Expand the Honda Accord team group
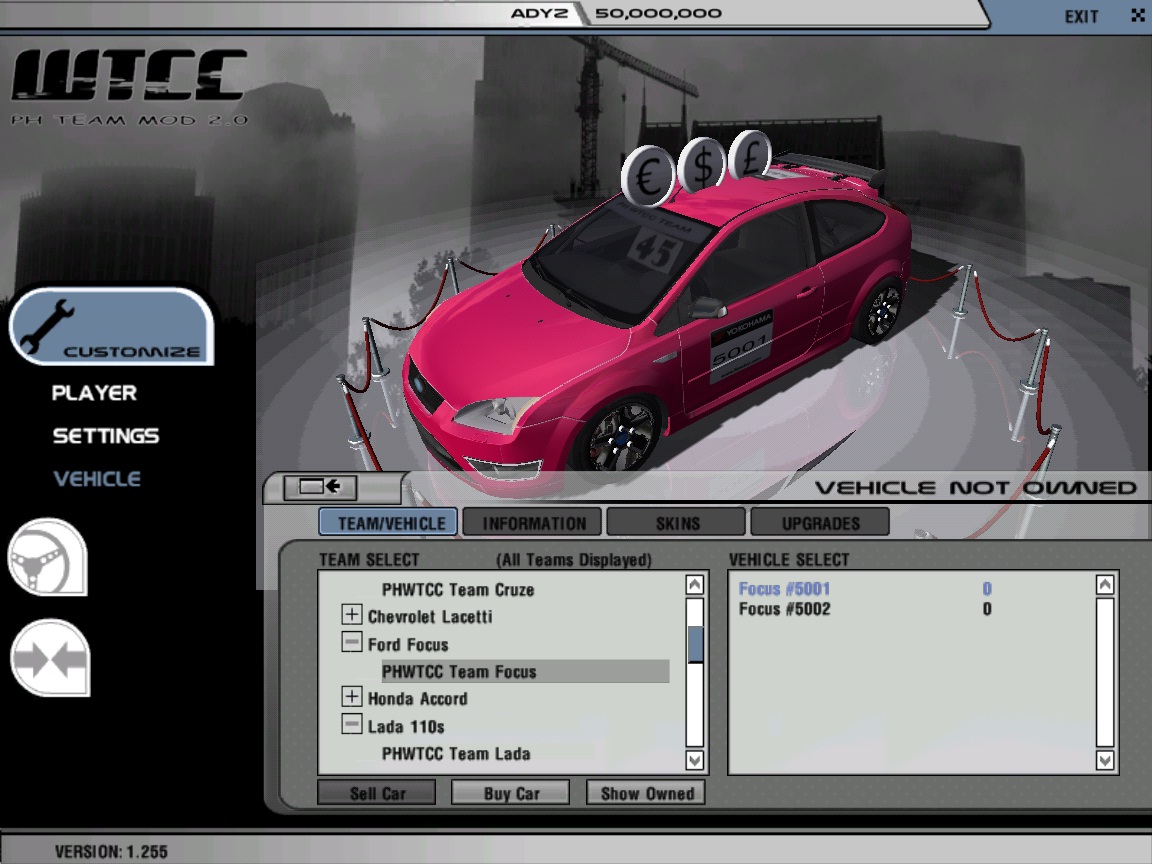Screen dimensions: 1152x864 pyautogui.click(x=352, y=696)
